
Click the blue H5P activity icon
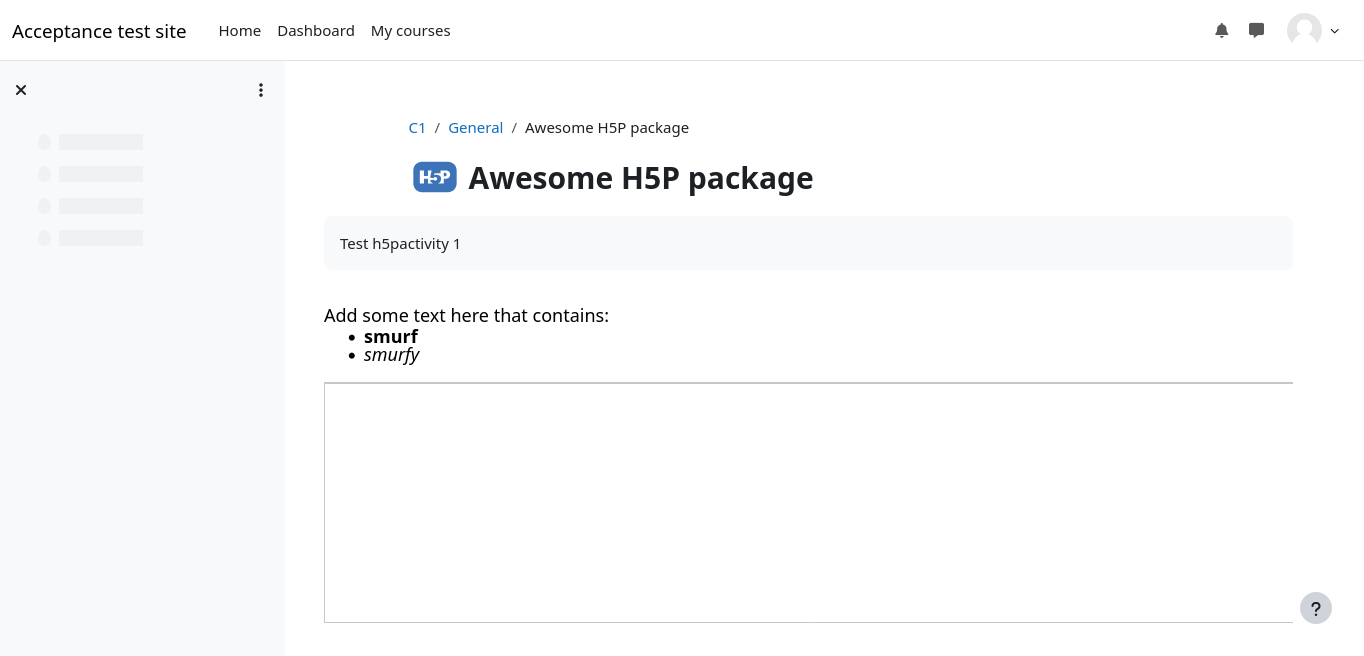click(435, 177)
